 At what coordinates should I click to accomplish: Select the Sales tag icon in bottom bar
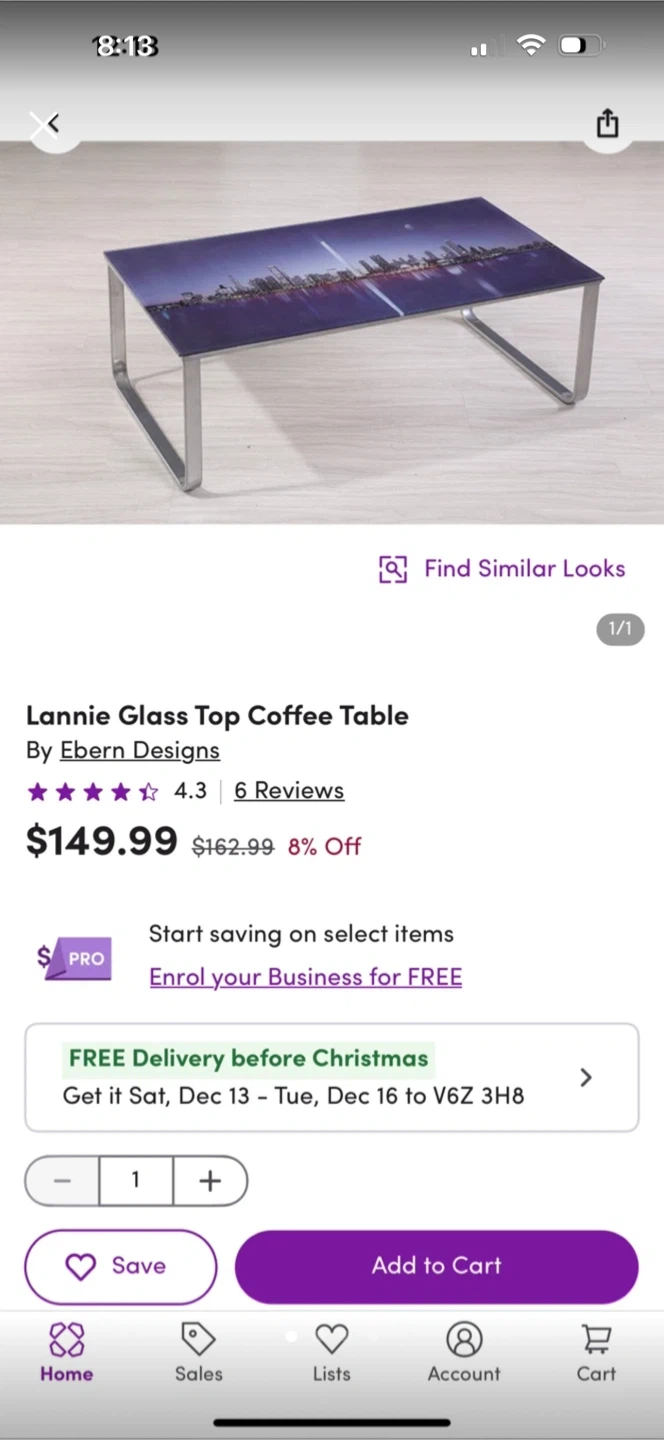[198, 1338]
